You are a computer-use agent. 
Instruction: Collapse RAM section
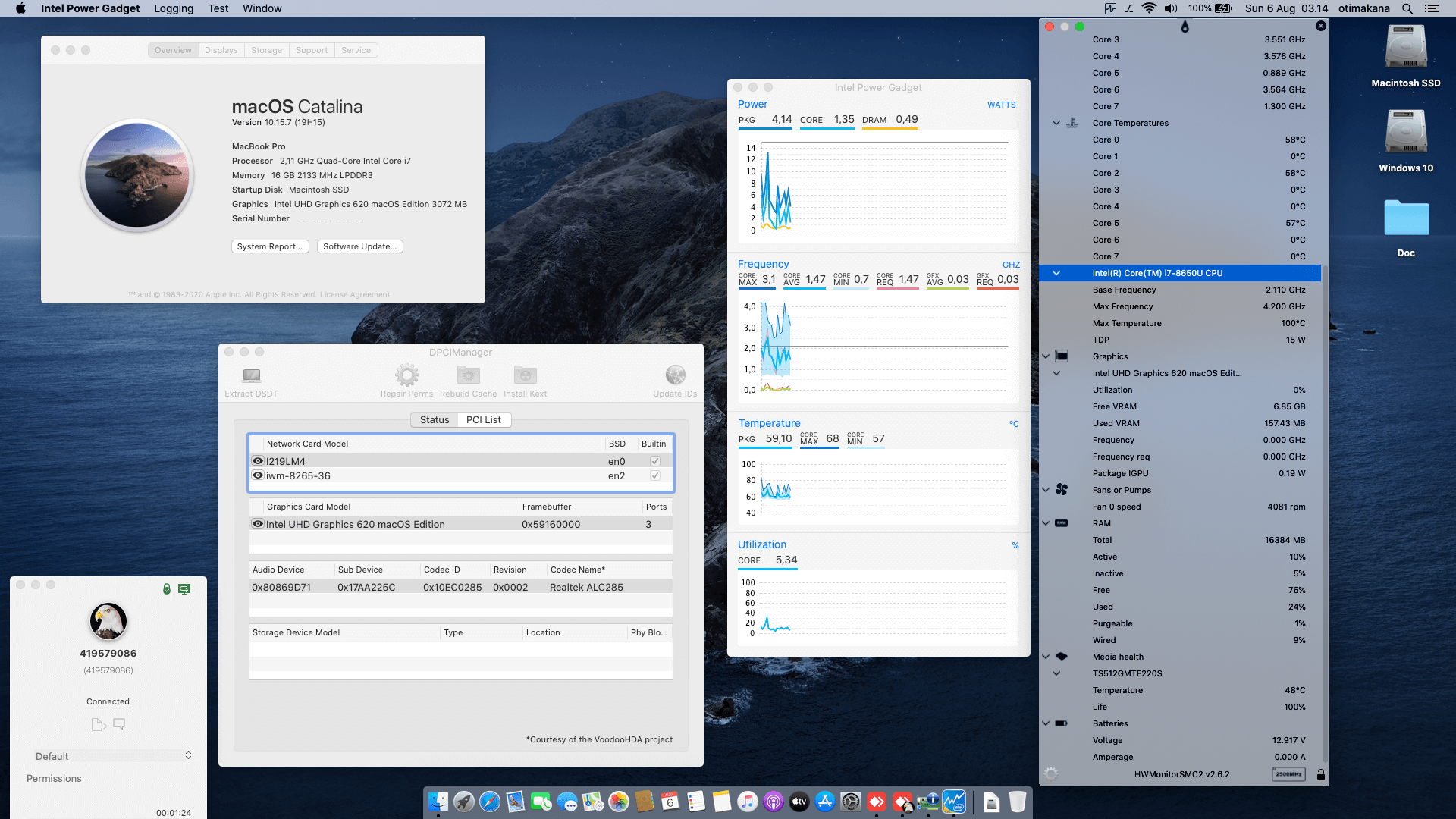tap(1046, 523)
